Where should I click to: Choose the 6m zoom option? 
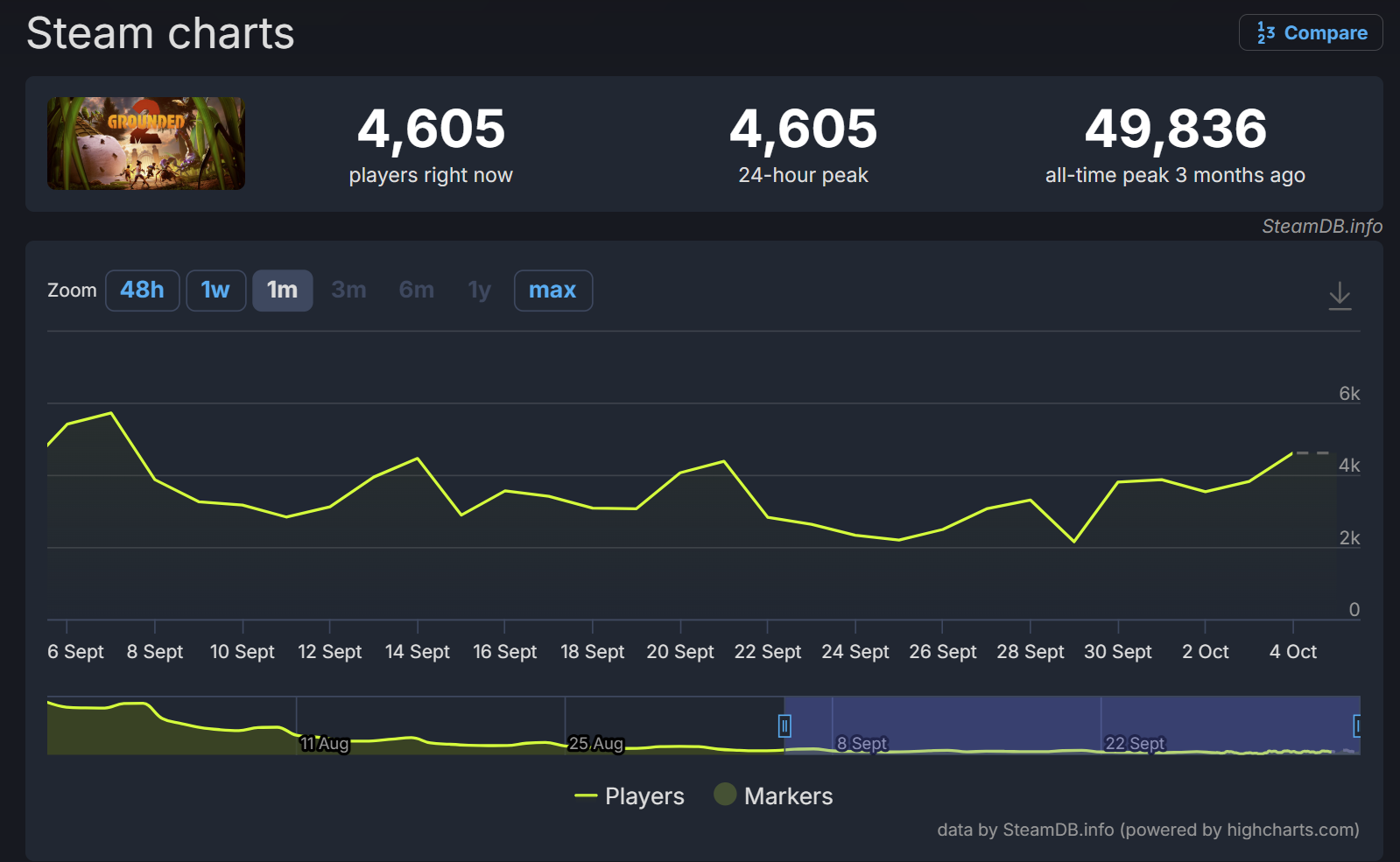click(x=416, y=291)
